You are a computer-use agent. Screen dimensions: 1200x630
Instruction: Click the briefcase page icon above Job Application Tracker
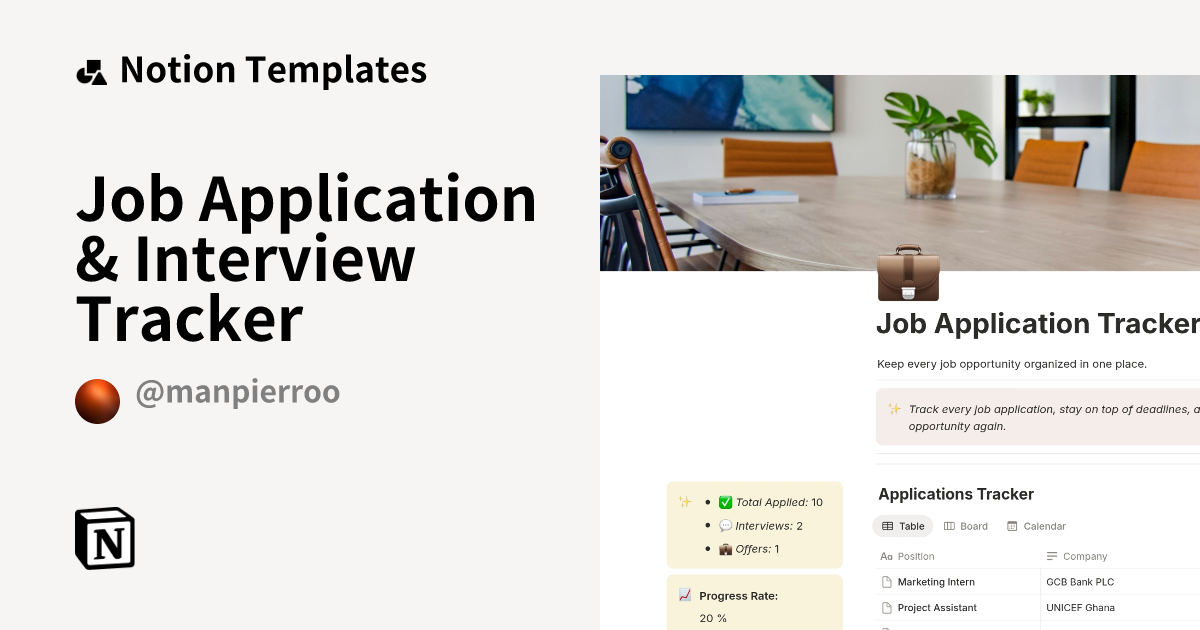tap(906, 274)
